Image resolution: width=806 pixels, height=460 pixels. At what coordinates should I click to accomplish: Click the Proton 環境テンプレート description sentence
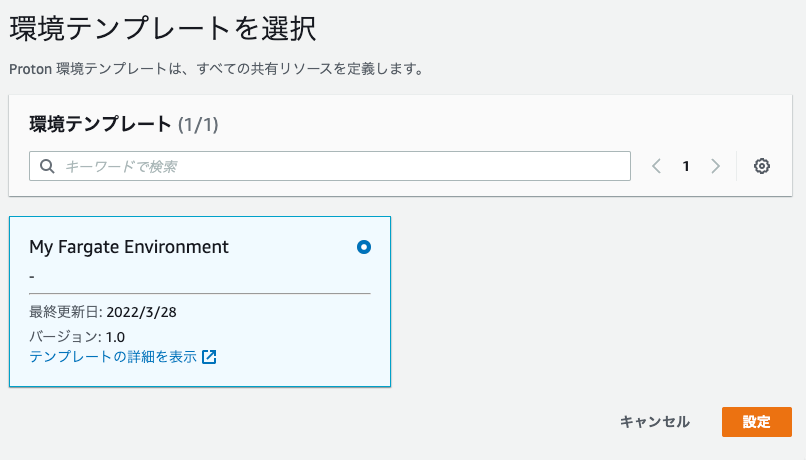[x=216, y=69]
